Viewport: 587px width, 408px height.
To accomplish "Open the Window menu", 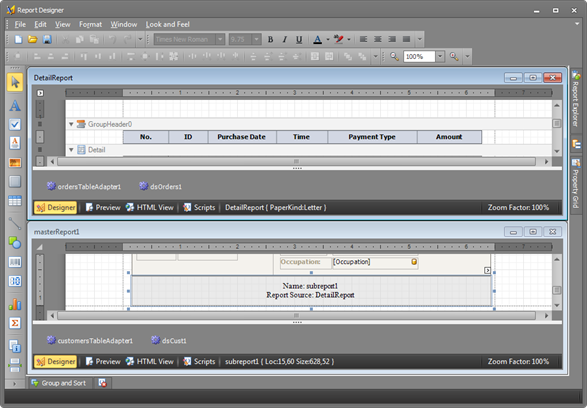I will click(124, 24).
